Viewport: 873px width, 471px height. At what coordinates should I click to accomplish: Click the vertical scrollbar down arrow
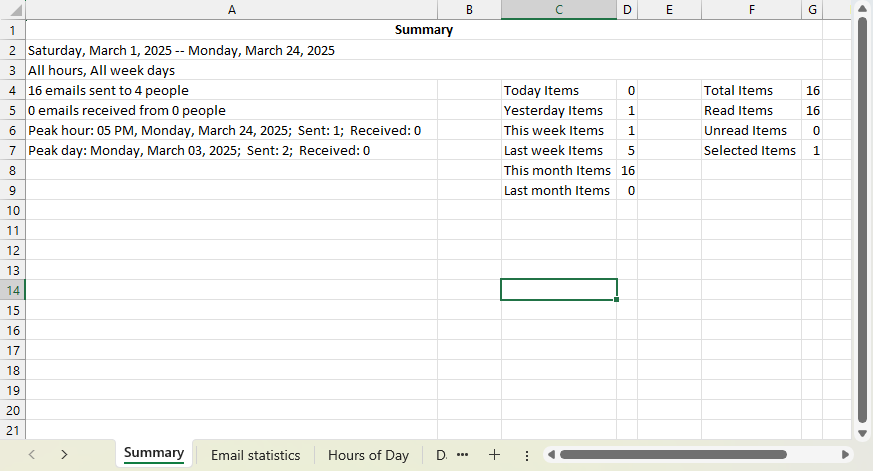tap(862, 432)
